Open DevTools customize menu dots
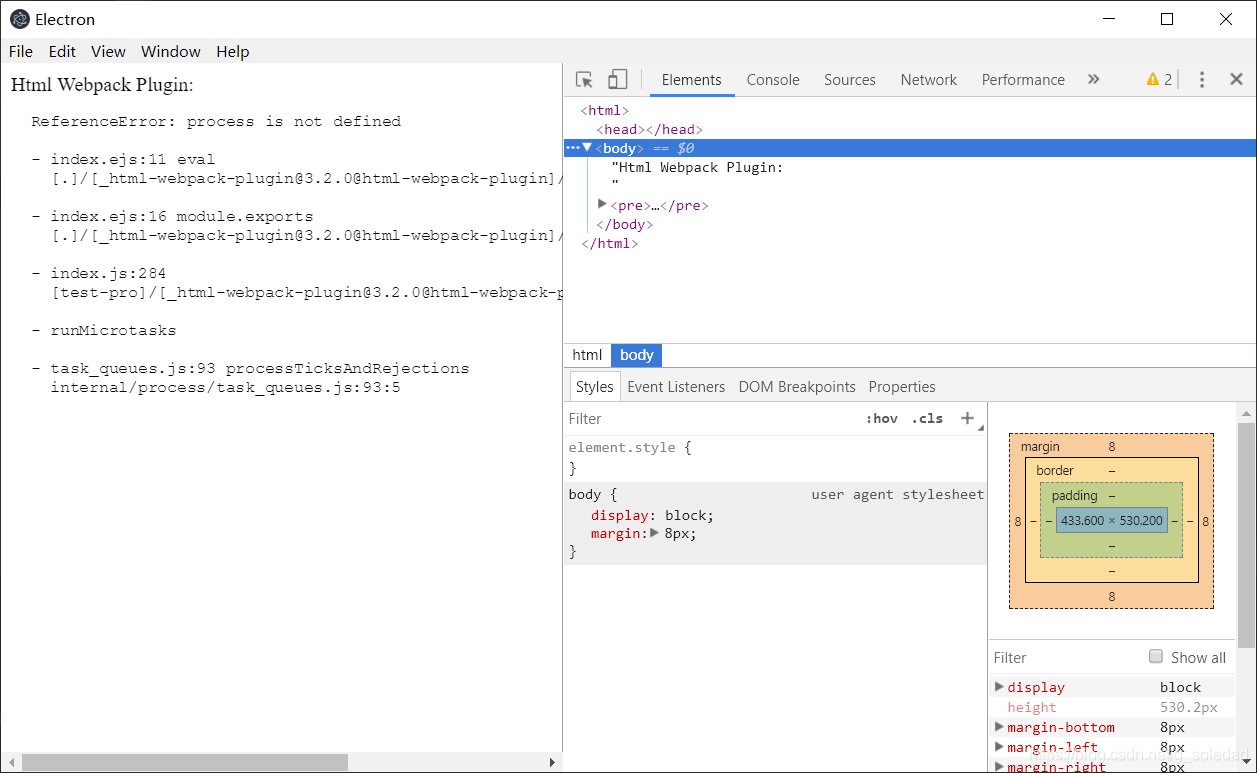 click(1202, 80)
